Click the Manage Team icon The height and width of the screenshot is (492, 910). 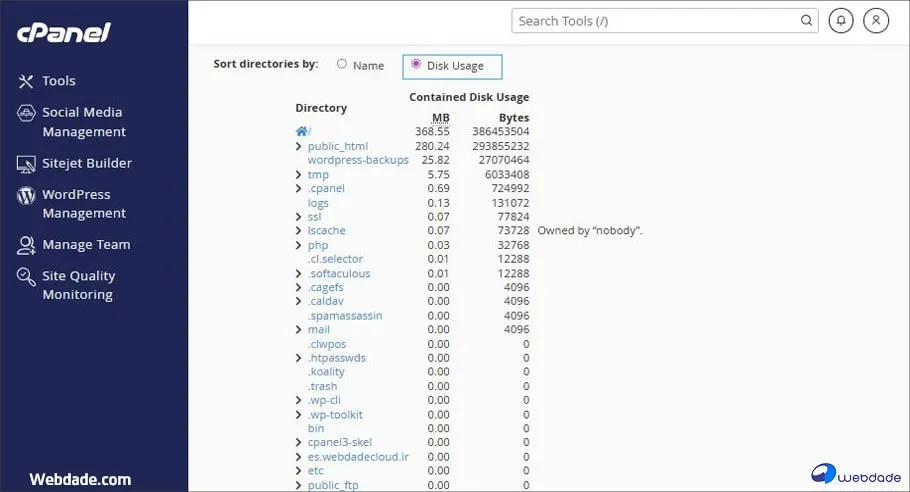click(x=26, y=245)
